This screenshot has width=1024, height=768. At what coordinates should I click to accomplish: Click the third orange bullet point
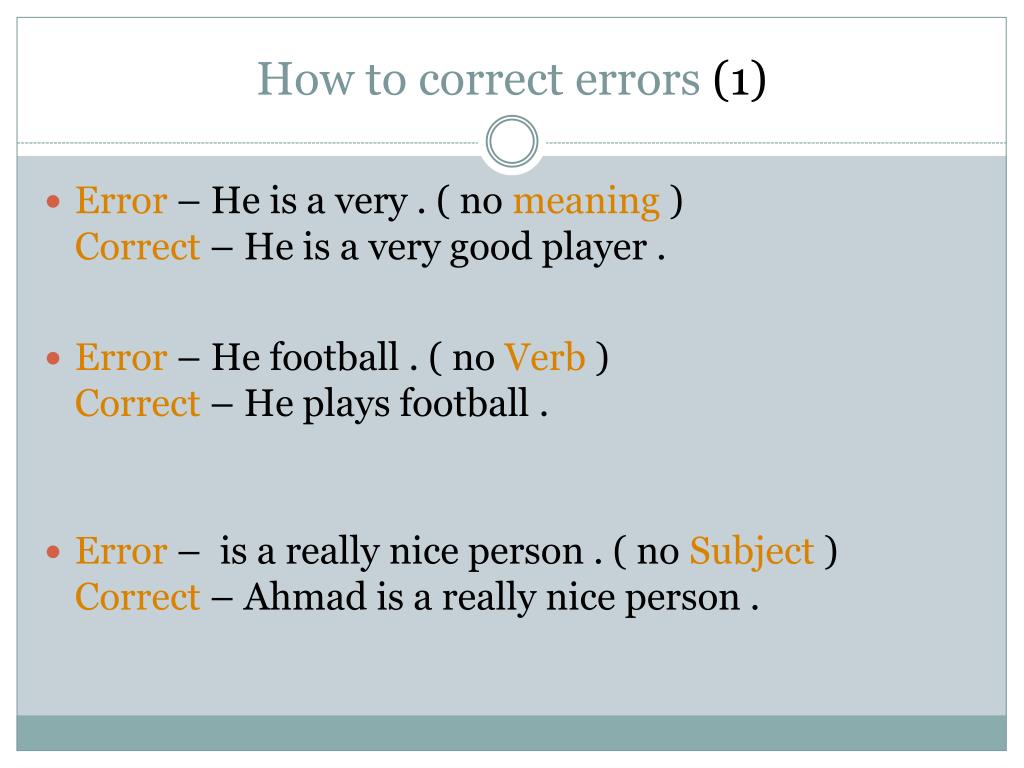pos(54,552)
